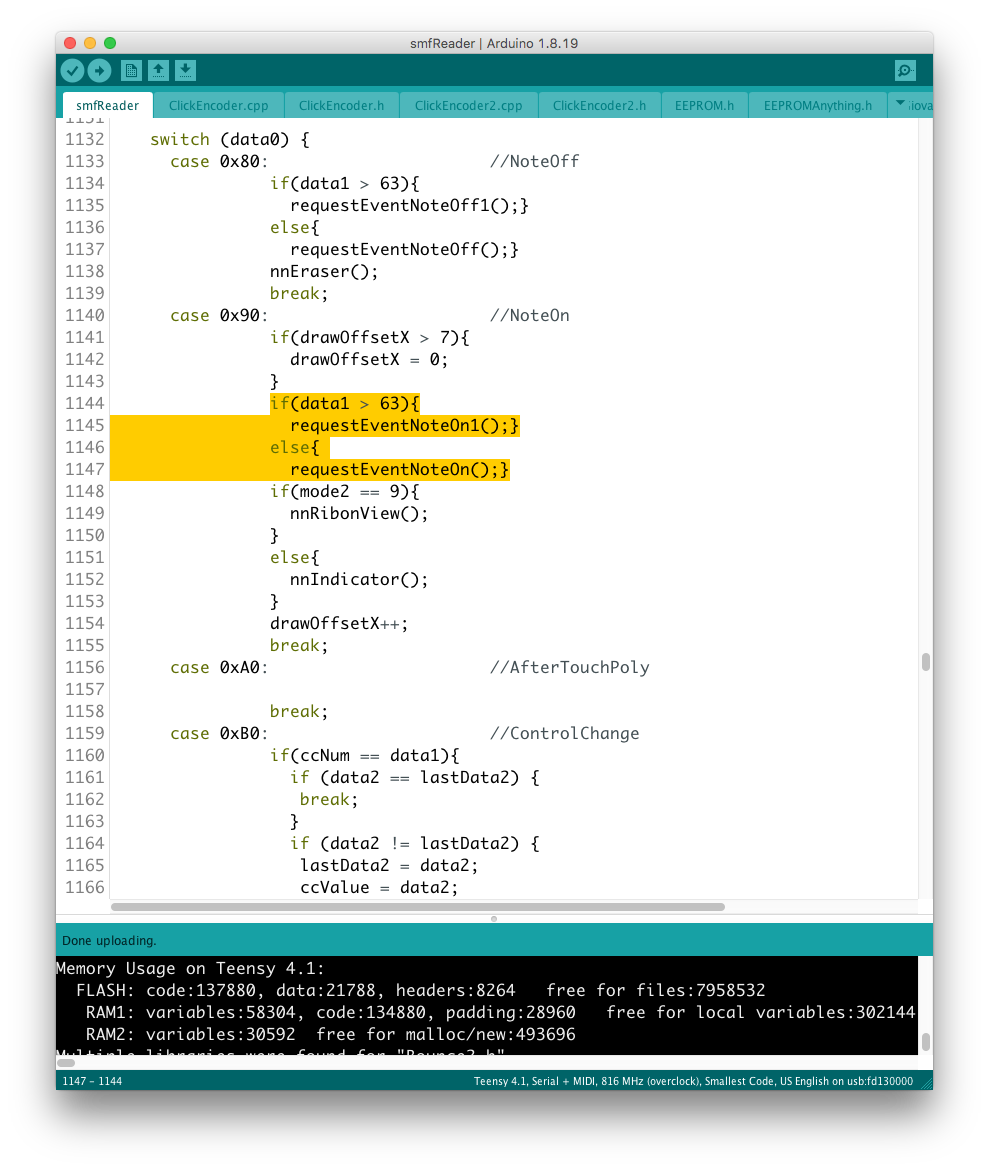The width and height of the screenshot is (989, 1170).
Task: Open the EEPROM.h tab
Action: pos(704,105)
